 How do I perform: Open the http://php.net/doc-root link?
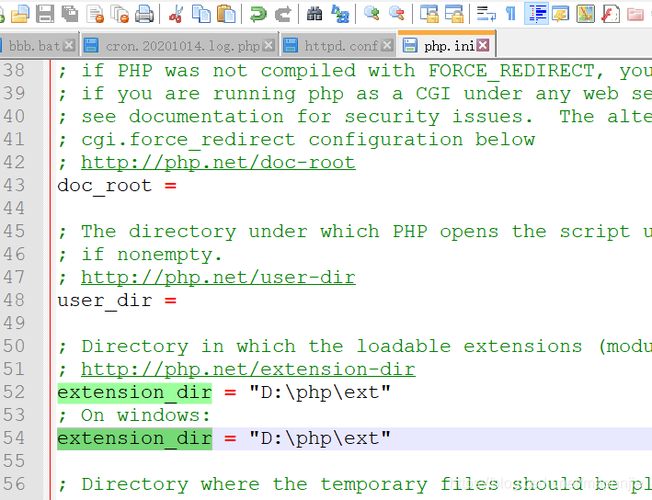point(218,163)
